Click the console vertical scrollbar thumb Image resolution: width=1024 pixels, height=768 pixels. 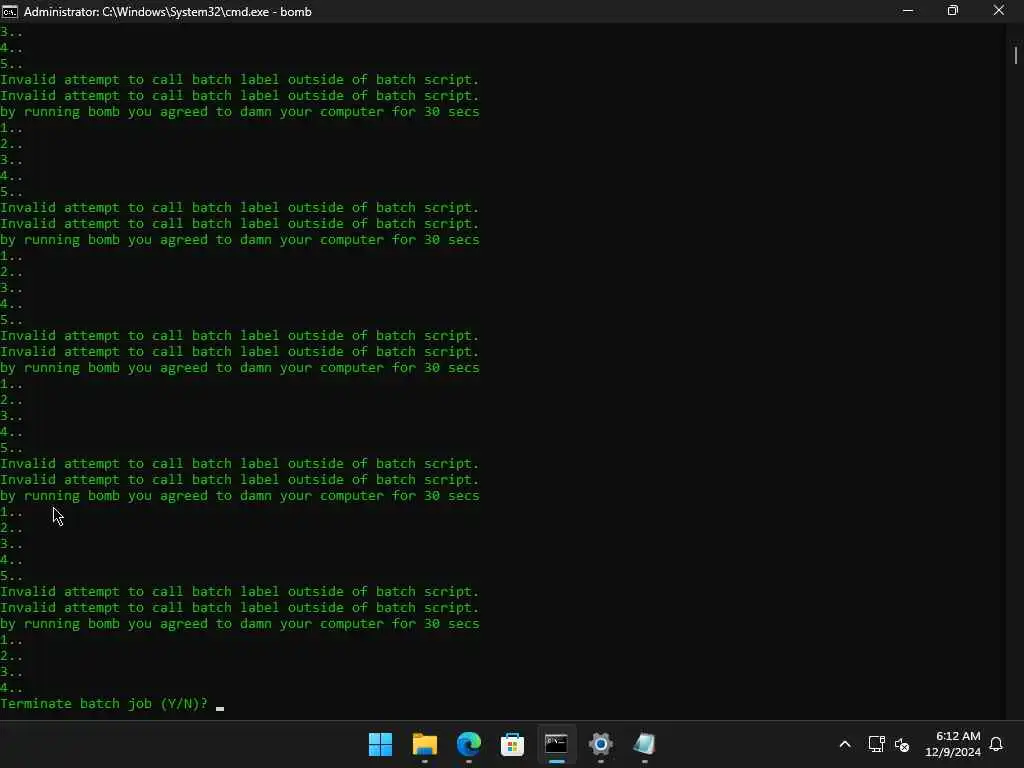point(1016,56)
